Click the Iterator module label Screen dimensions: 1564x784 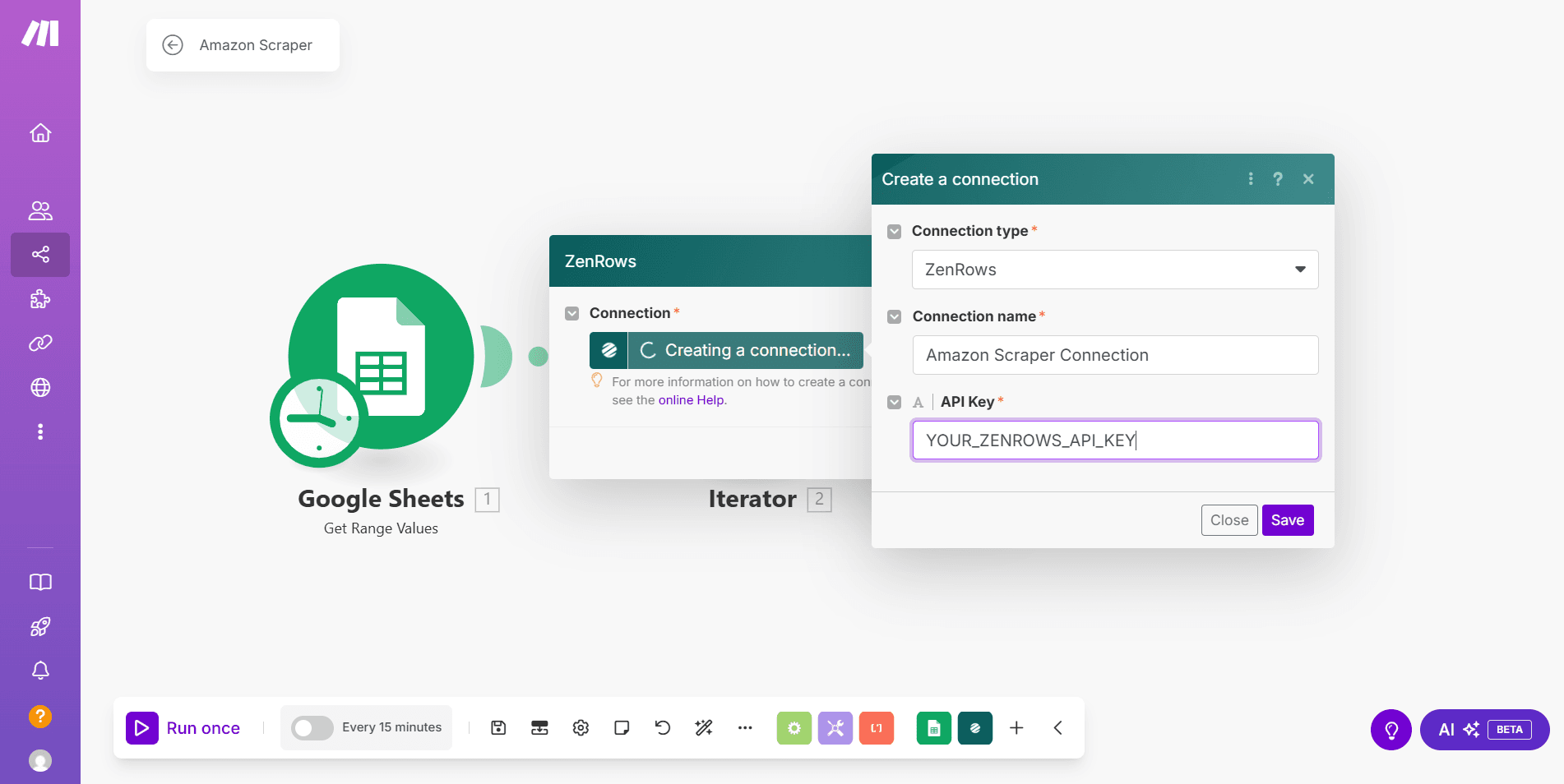point(752,499)
